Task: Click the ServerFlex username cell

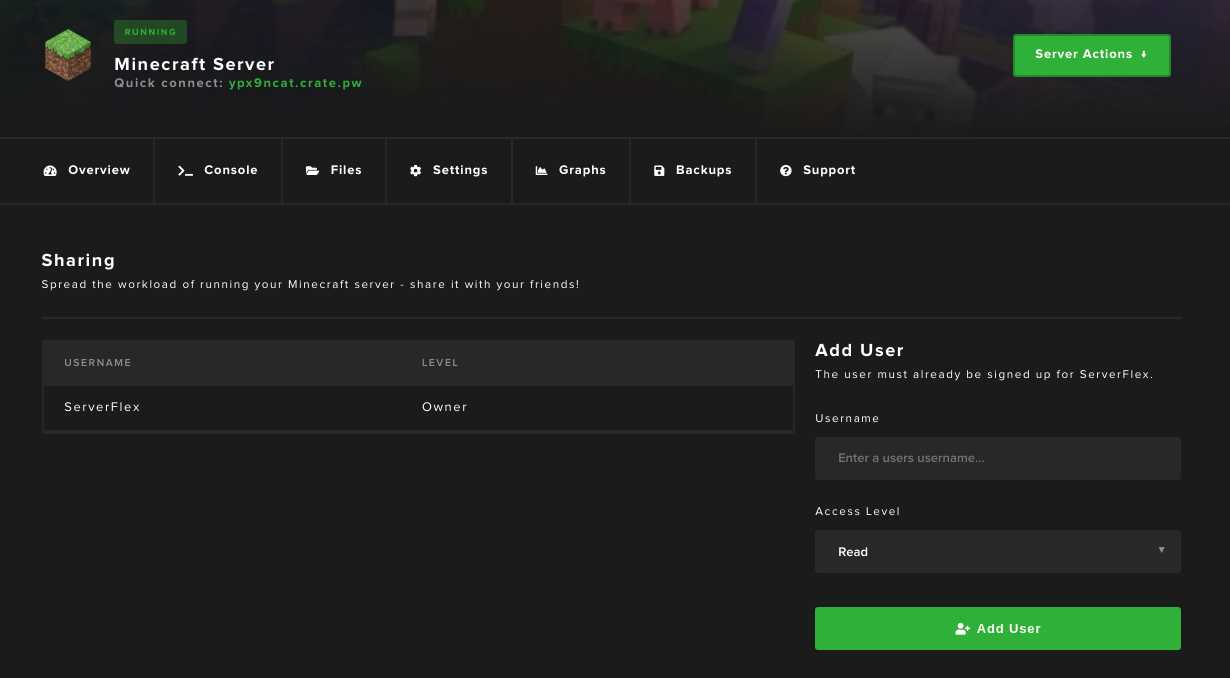Action: pyautogui.click(x=102, y=407)
